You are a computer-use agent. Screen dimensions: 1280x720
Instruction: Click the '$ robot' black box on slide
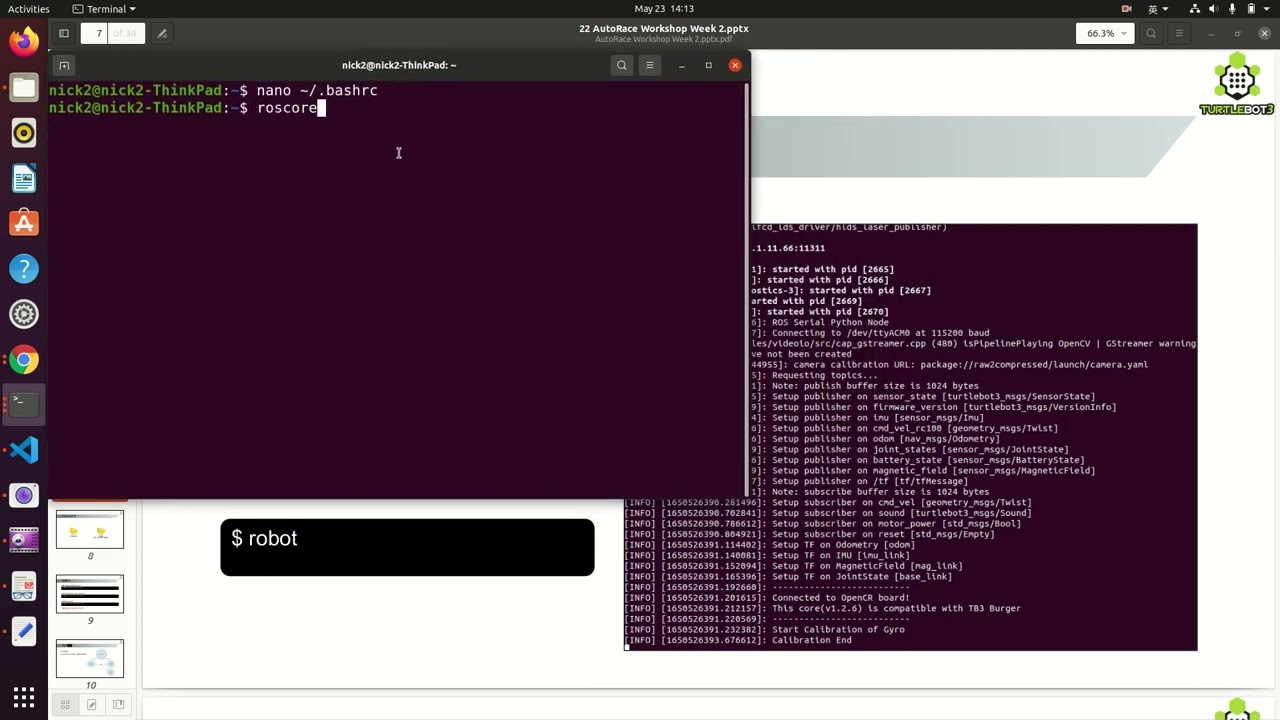[x=407, y=547]
